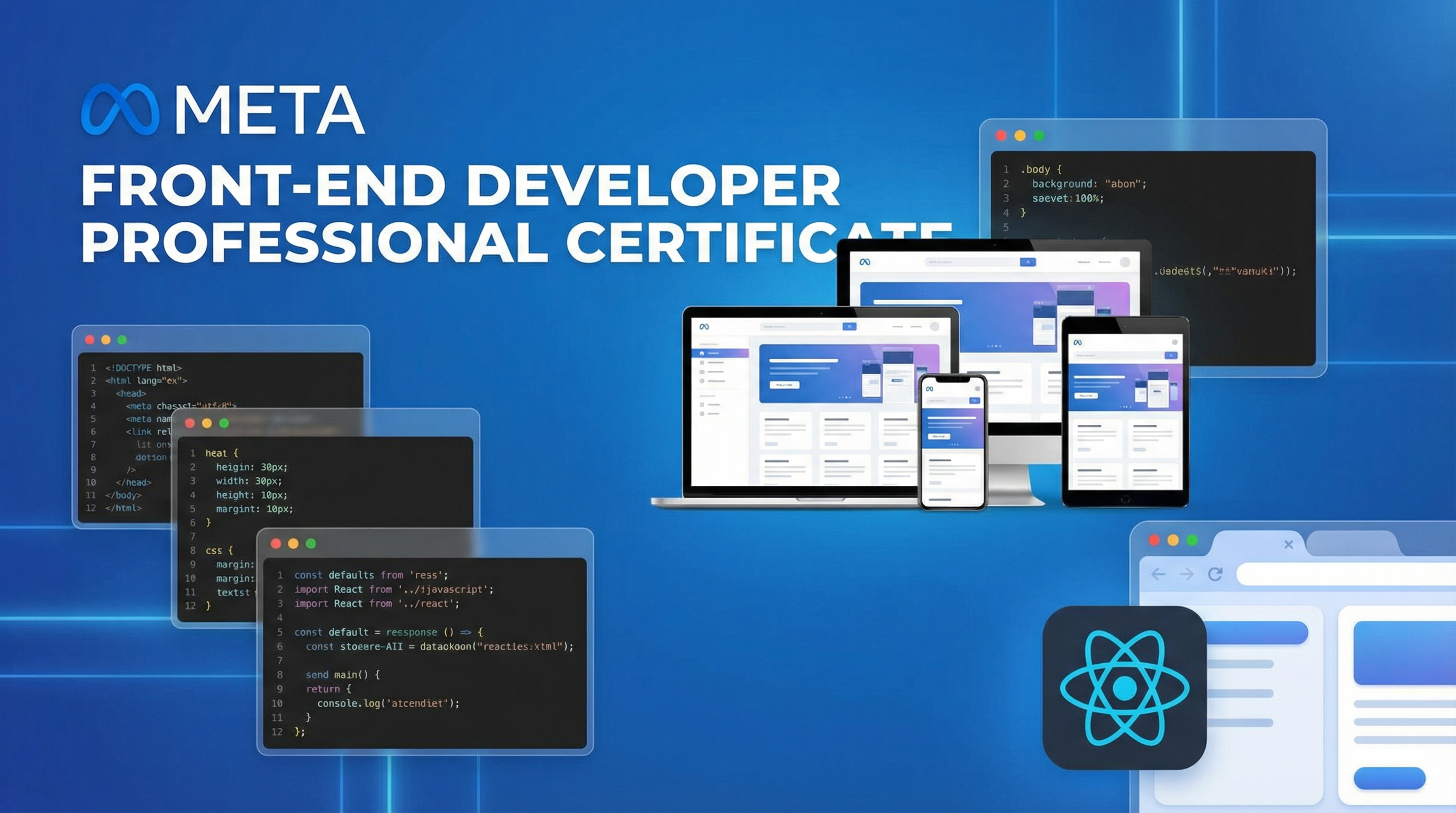
Task: Click the blue search button in the laptop navbar
Action: click(850, 327)
